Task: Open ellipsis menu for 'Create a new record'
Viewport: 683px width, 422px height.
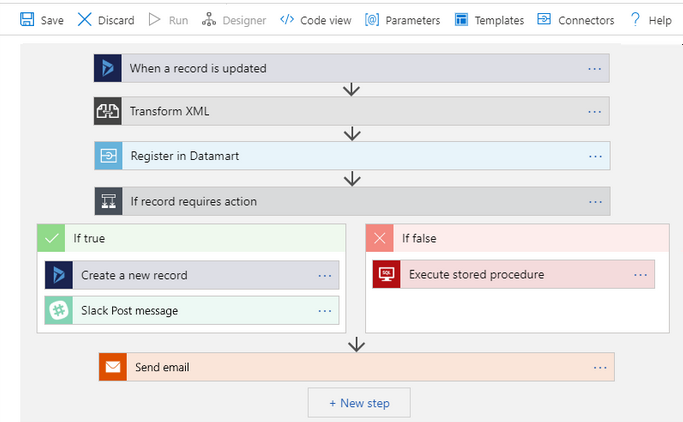Action: pos(325,276)
